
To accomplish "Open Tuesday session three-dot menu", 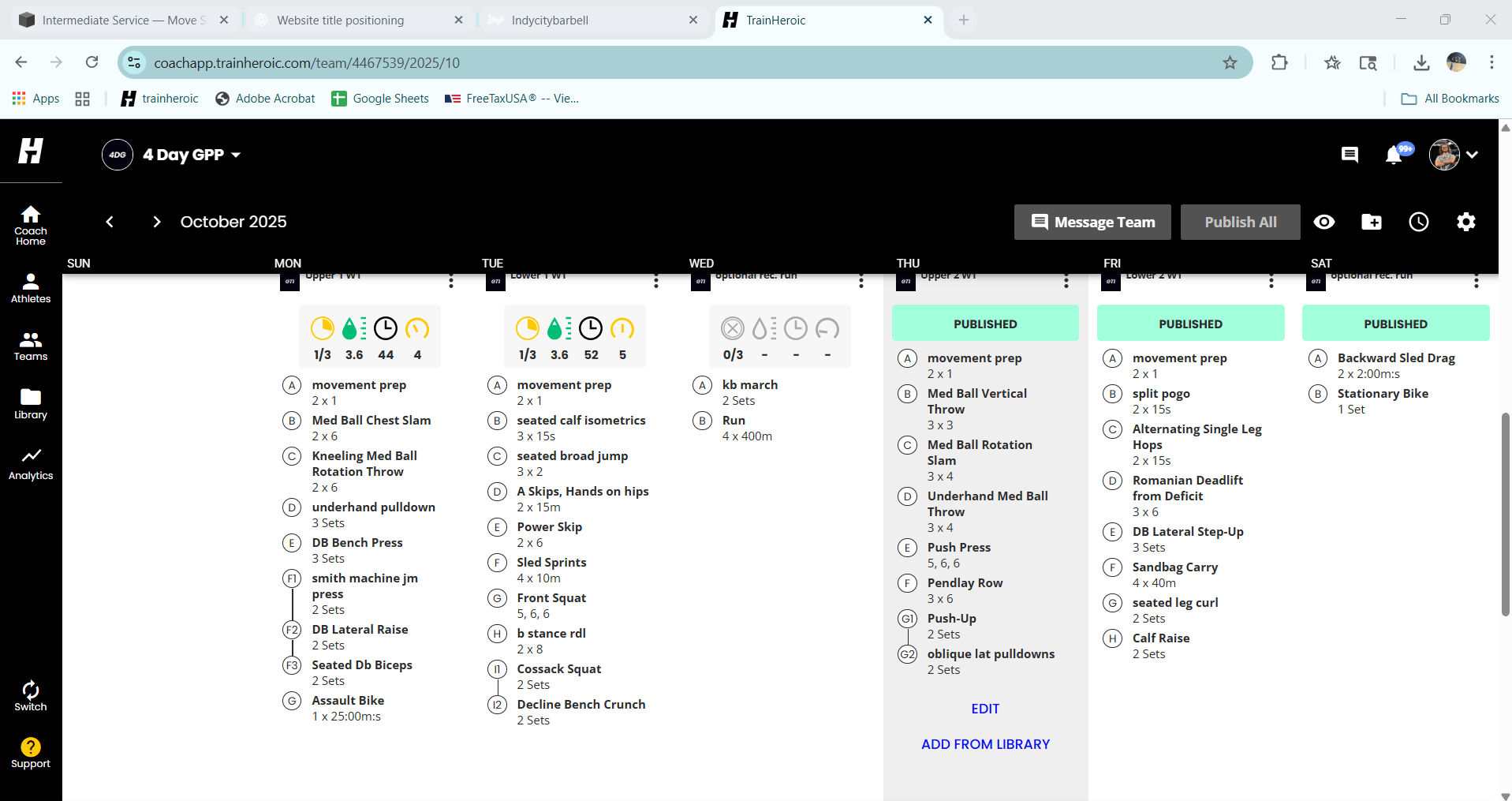I will point(656,281).
